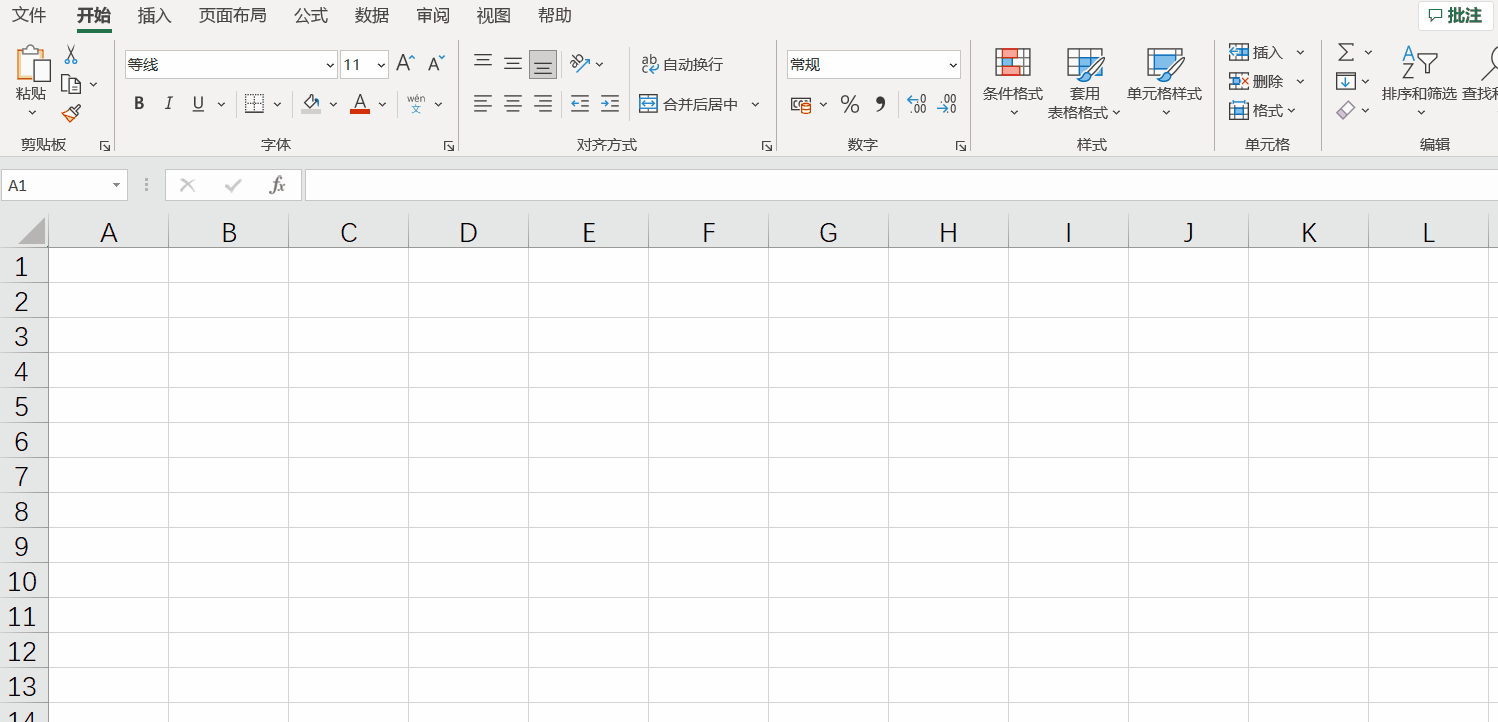Click the 批注 button
The image size is (1498, 722).
(1455, 15)
